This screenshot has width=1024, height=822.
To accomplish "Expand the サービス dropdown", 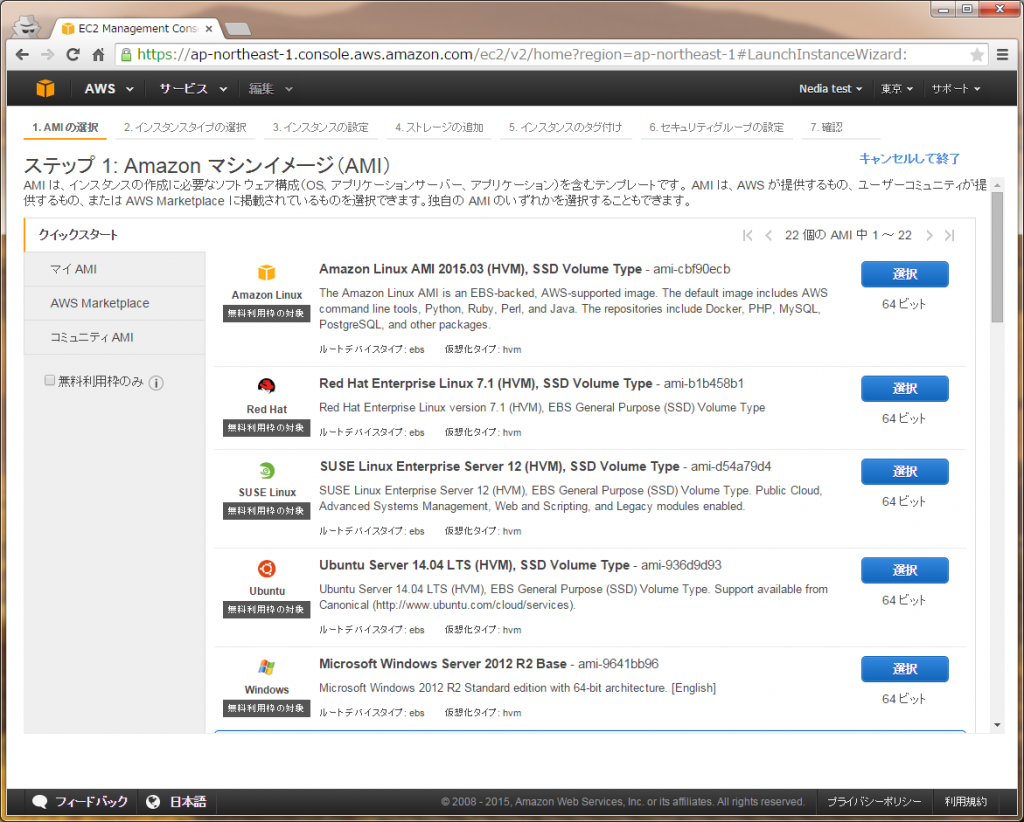I will [x=193, y=89].
